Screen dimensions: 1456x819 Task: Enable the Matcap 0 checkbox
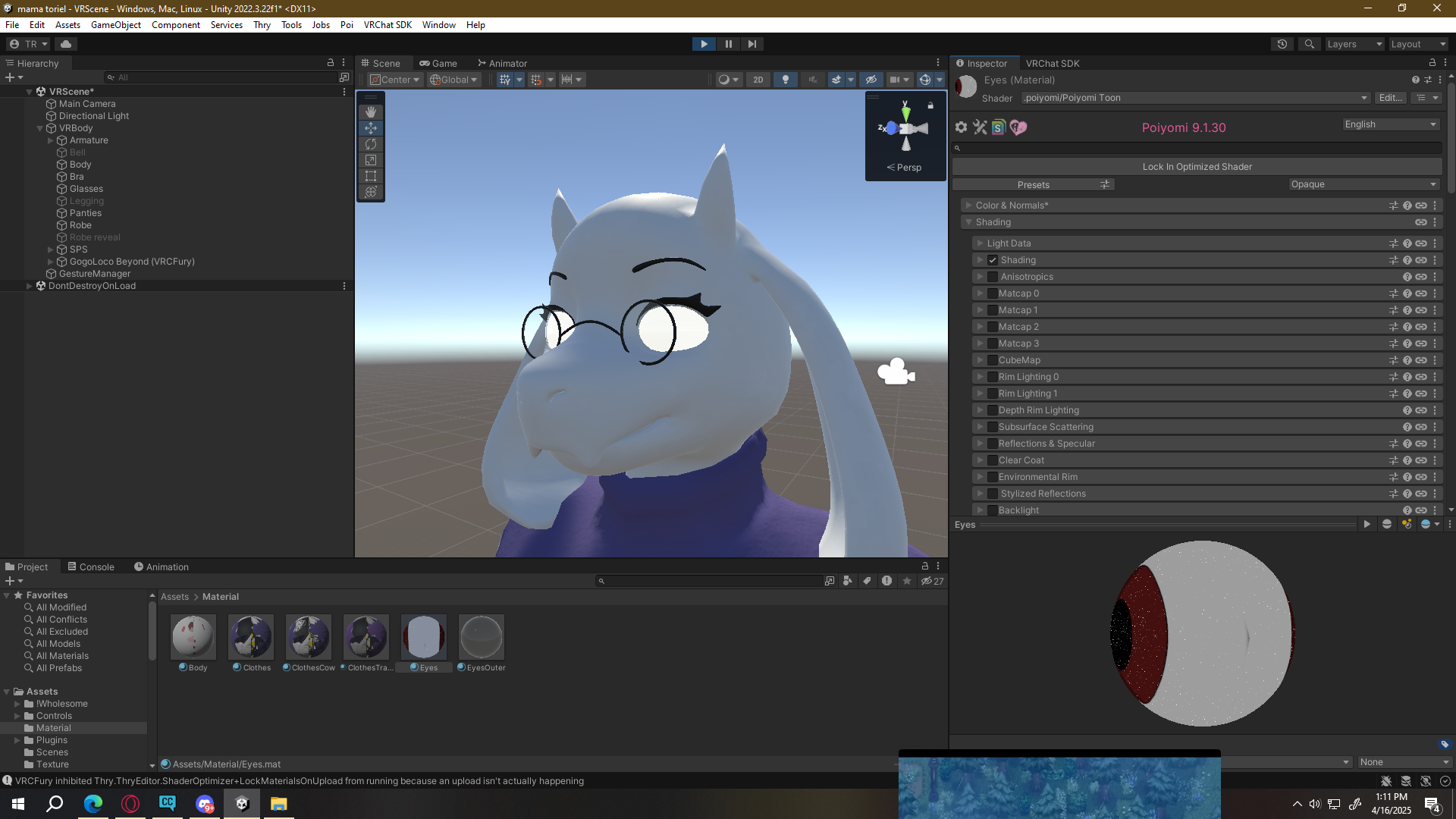[993, 293]
